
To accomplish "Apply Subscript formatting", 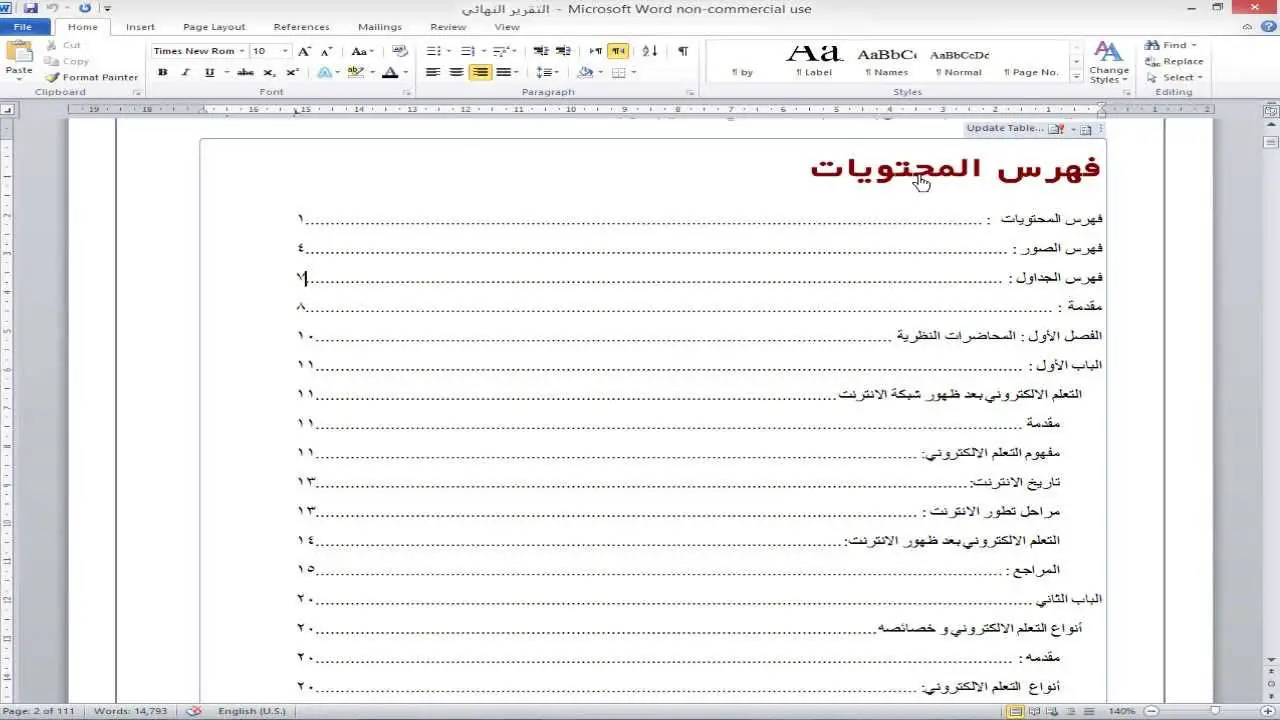I will [x=269, y=72].
